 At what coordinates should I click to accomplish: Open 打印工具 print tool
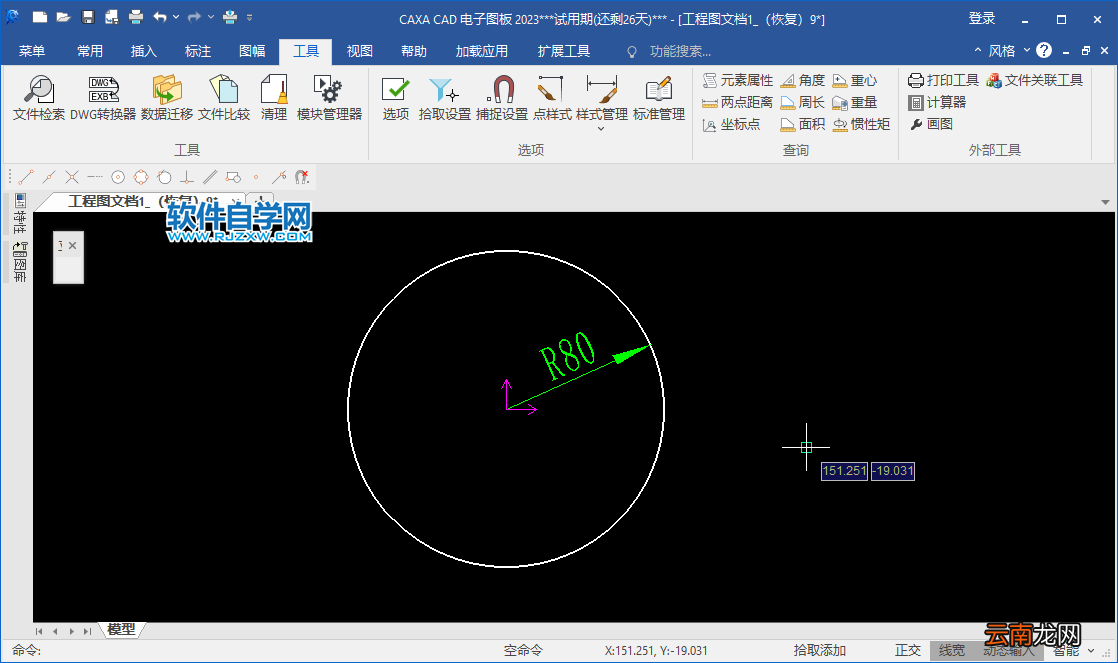coord(943,81)
